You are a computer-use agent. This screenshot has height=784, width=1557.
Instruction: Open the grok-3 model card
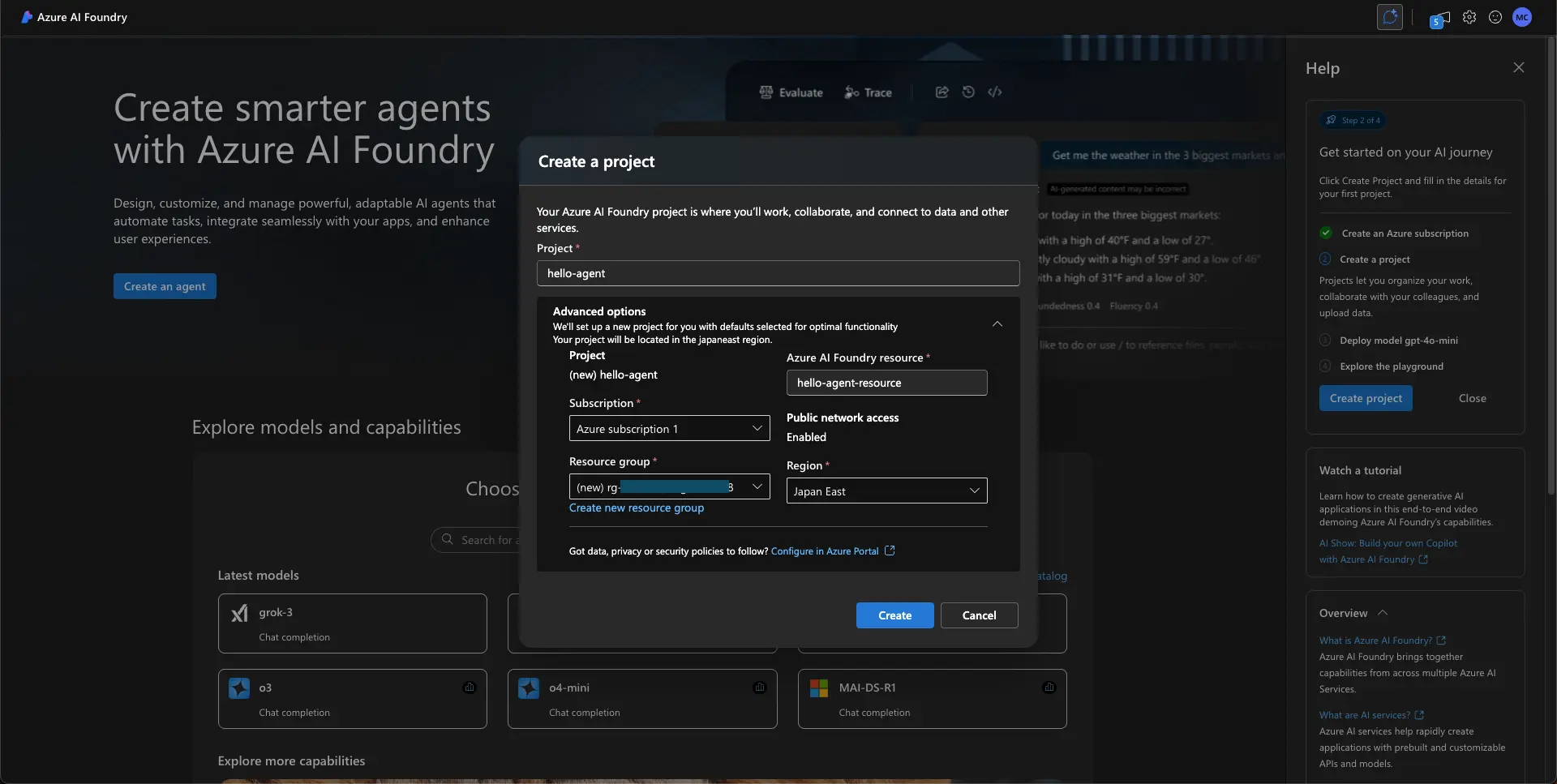coord(353,623)
